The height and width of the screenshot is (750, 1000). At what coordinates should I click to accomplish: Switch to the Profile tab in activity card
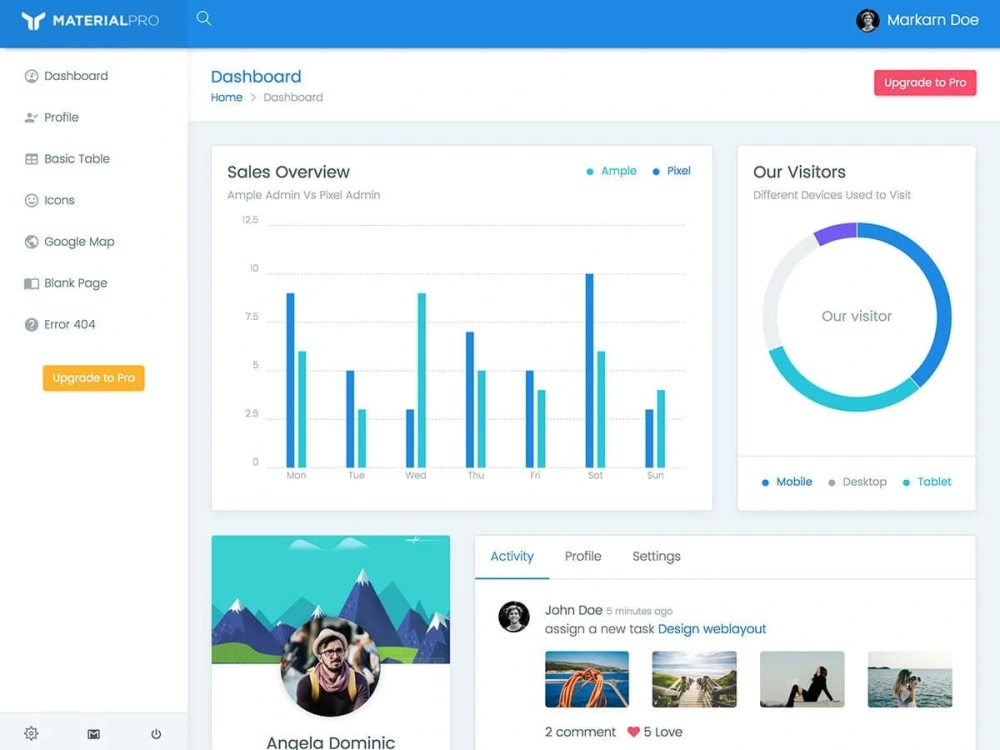[583, 557]
